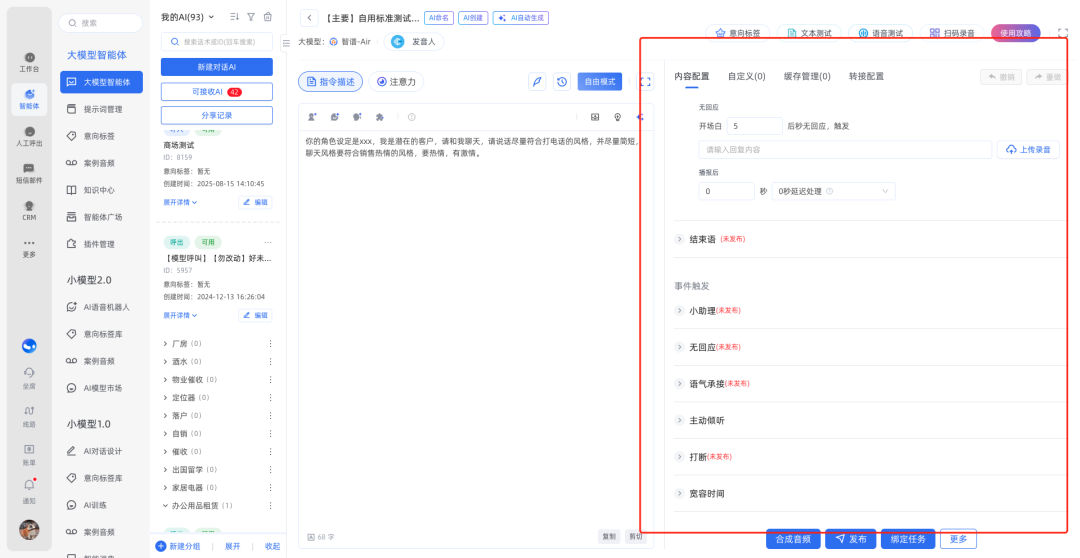
Task: Open the 0秒延迟处理 dropdown
Action: [834, 191]
